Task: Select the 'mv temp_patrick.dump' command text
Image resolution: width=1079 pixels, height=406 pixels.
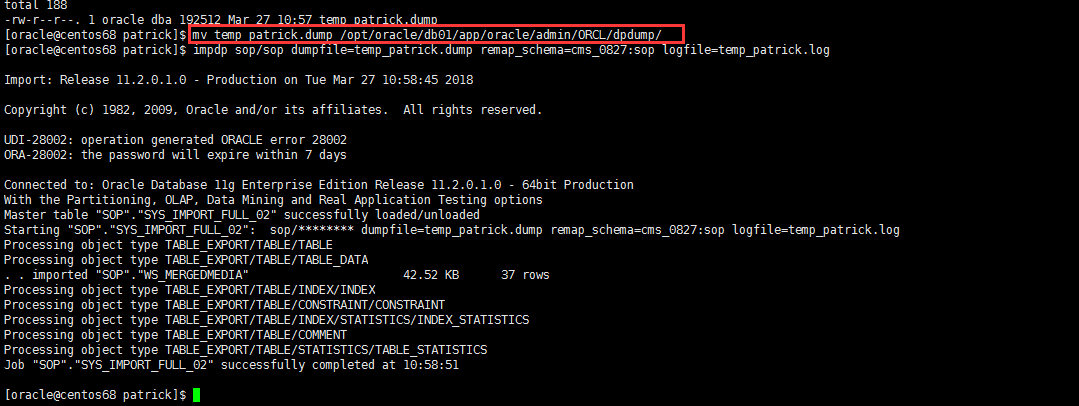Action: point(427,34)
